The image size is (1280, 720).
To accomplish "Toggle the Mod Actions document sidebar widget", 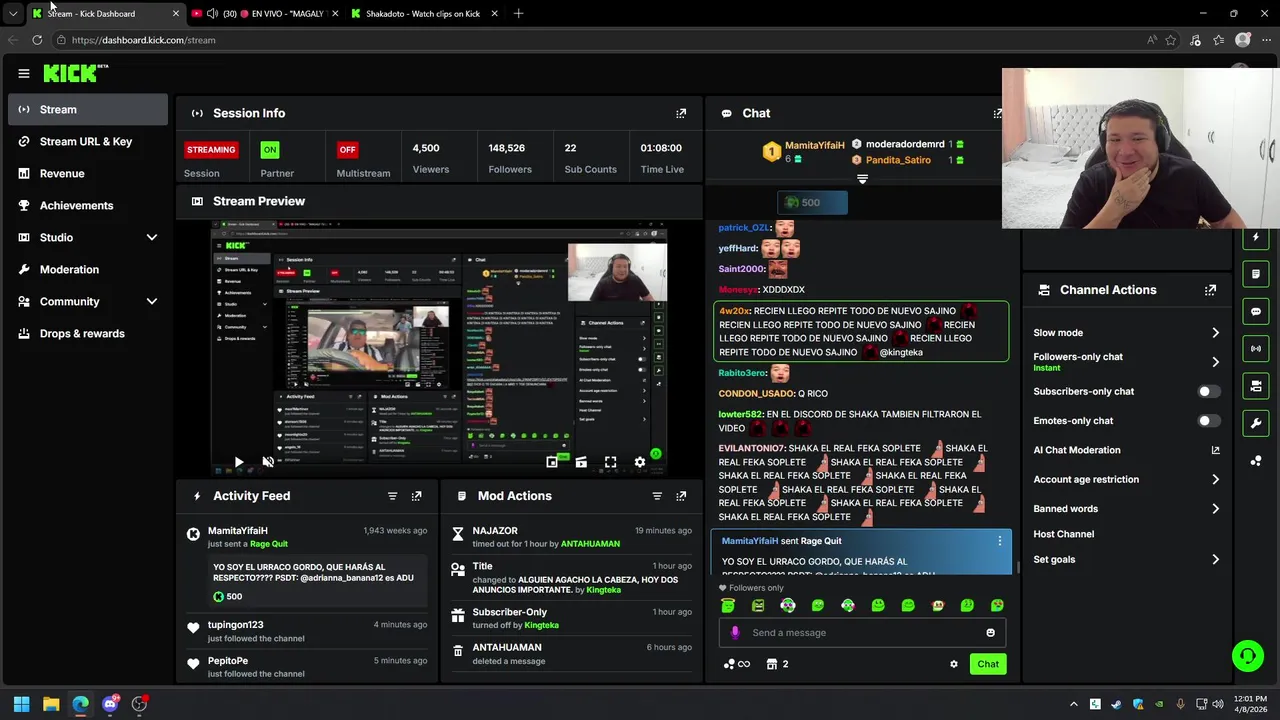I will 1256,274.
